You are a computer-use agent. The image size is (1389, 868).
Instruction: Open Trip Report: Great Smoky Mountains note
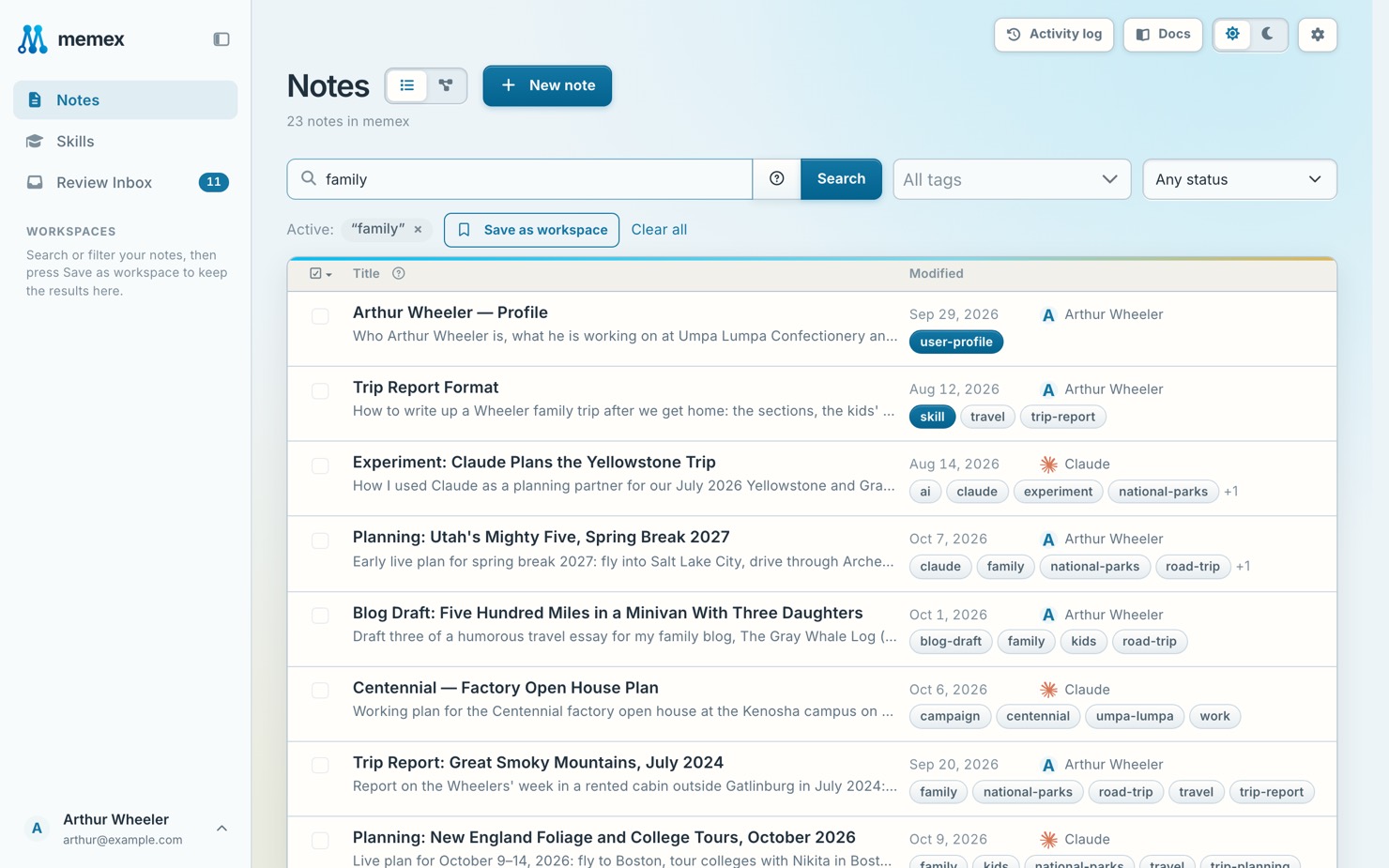click(538, 763)
